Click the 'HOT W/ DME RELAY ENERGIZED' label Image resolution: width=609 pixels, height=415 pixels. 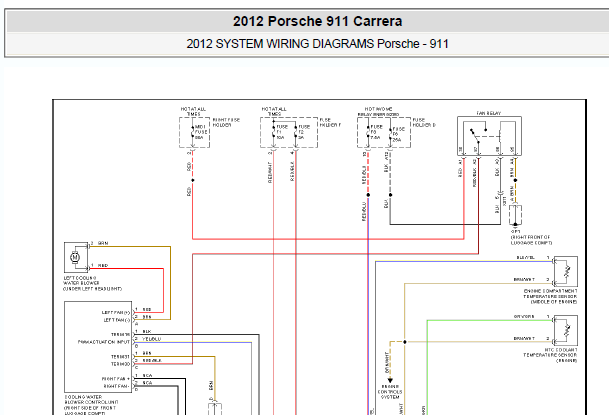tap(378, 111)
